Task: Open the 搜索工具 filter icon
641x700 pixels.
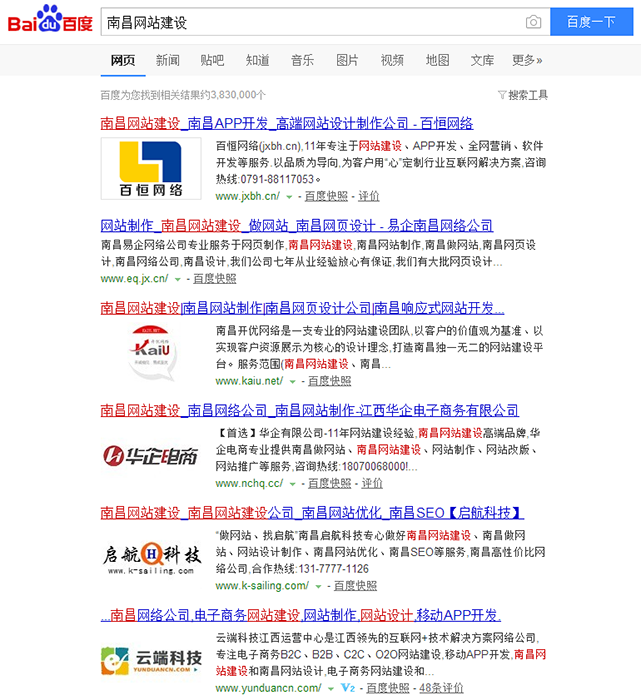Action: tap(502, 95)
